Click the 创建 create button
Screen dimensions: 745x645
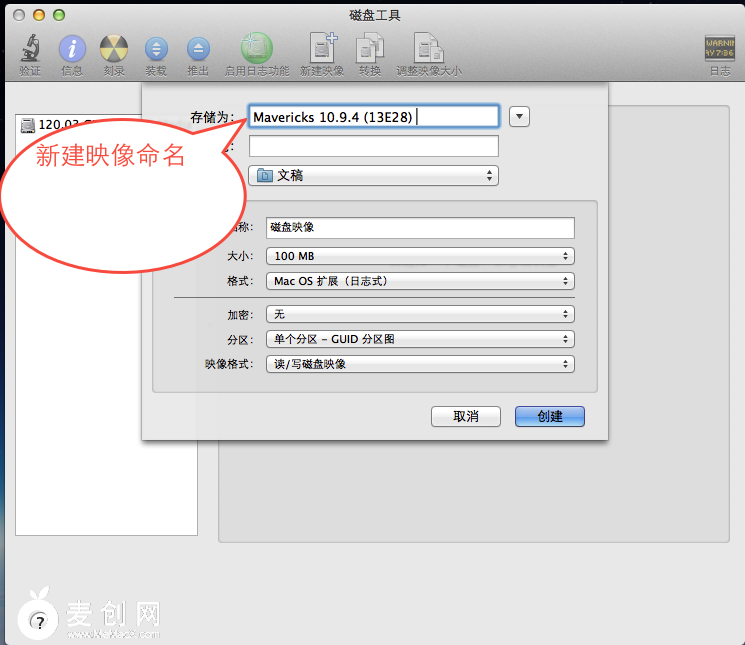click(x=550, y=417)
